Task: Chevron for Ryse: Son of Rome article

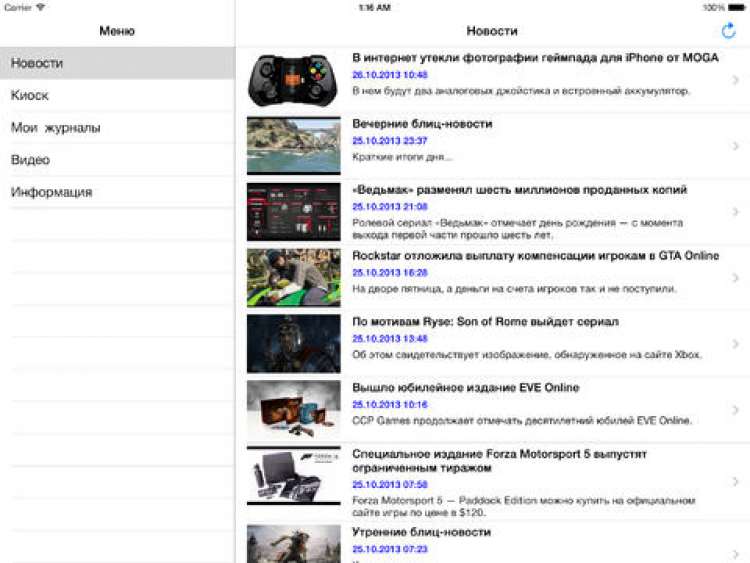Action: point(736,344)
